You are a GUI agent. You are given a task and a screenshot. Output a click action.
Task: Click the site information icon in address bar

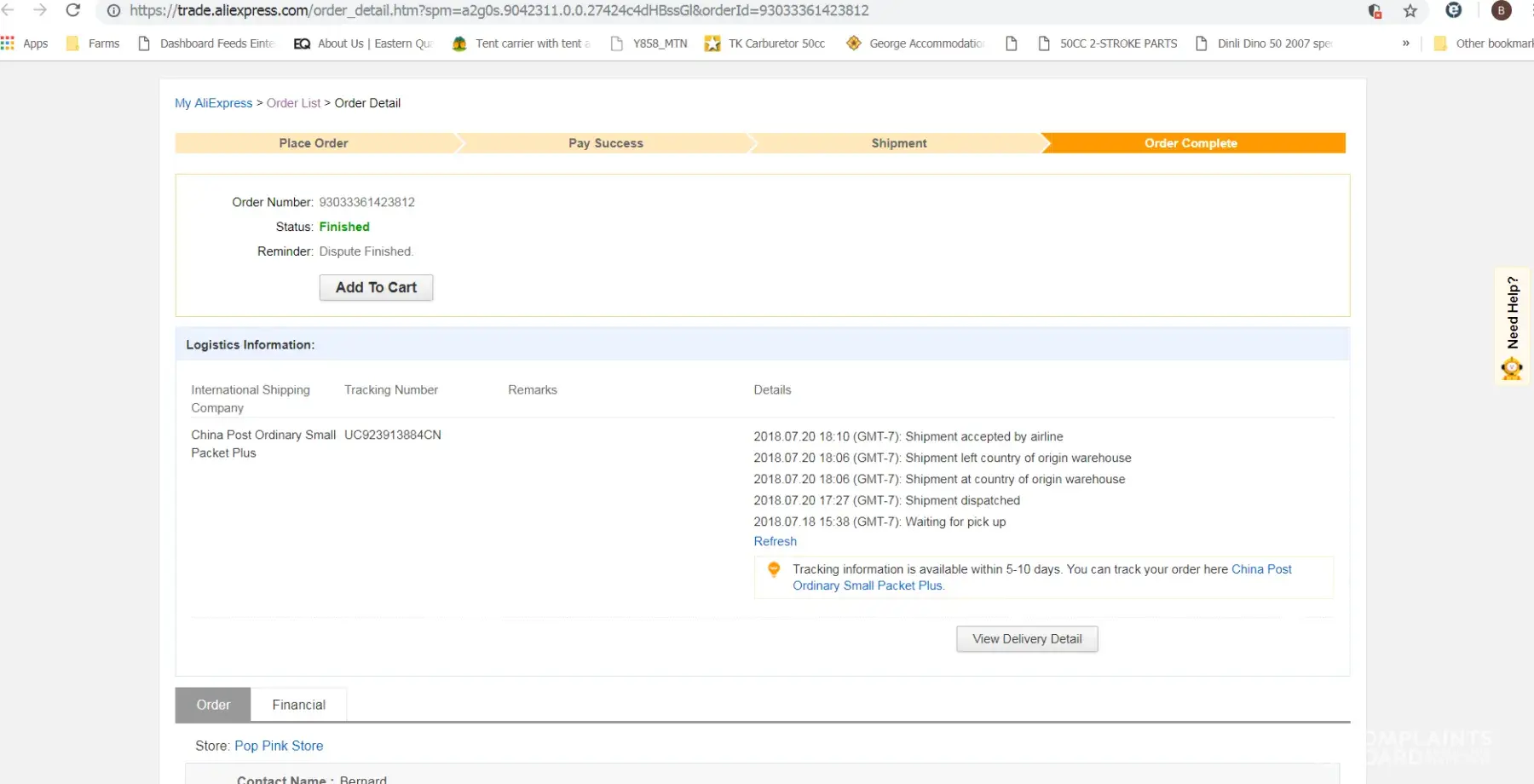click(x=113, y=11)
